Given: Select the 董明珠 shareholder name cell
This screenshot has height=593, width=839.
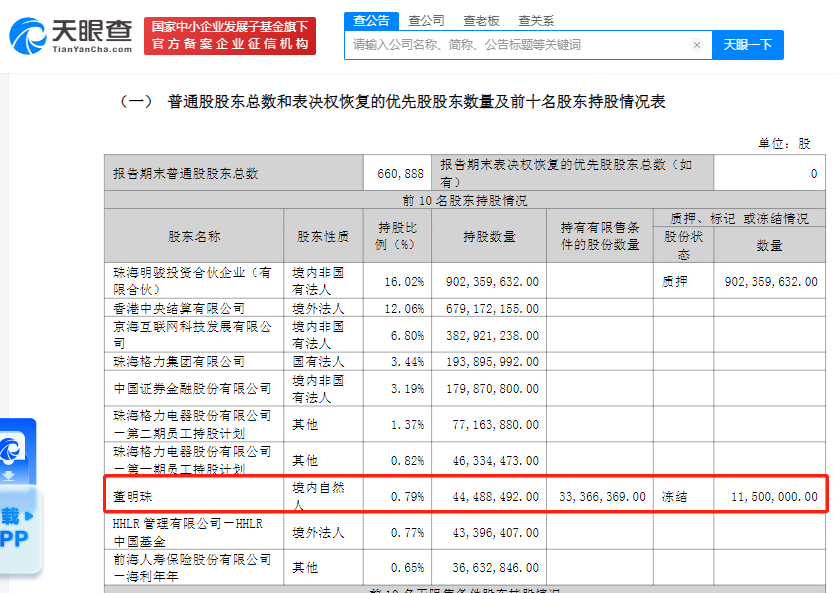Looking at the screenshot, I should [x=194, y=496].
